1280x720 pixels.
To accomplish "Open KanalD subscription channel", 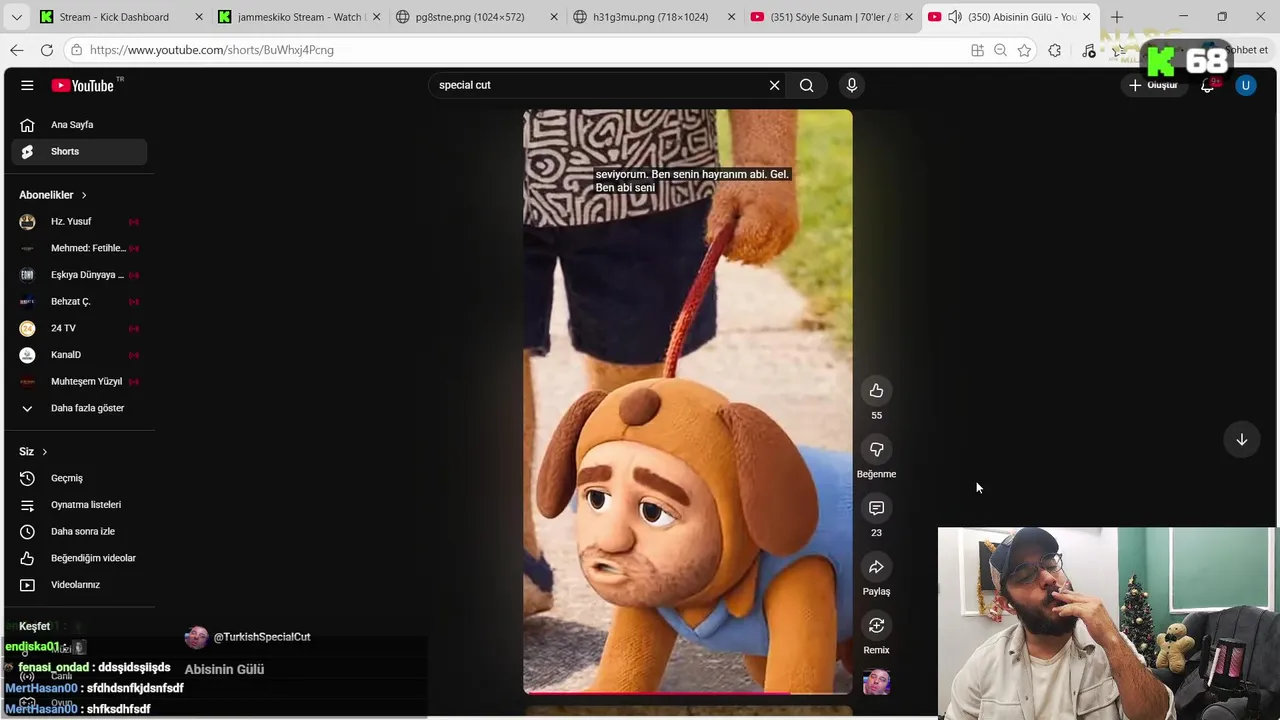I will click(80, 355).
